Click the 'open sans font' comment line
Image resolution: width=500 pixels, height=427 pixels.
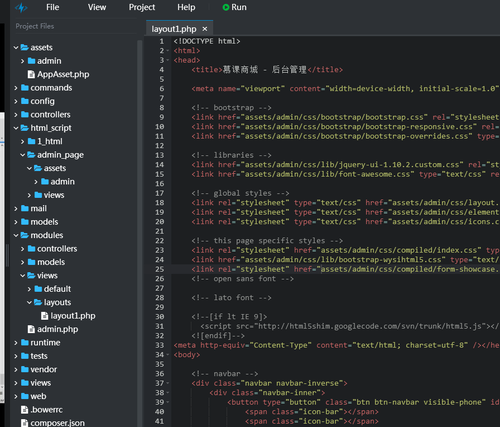point(242,279)
